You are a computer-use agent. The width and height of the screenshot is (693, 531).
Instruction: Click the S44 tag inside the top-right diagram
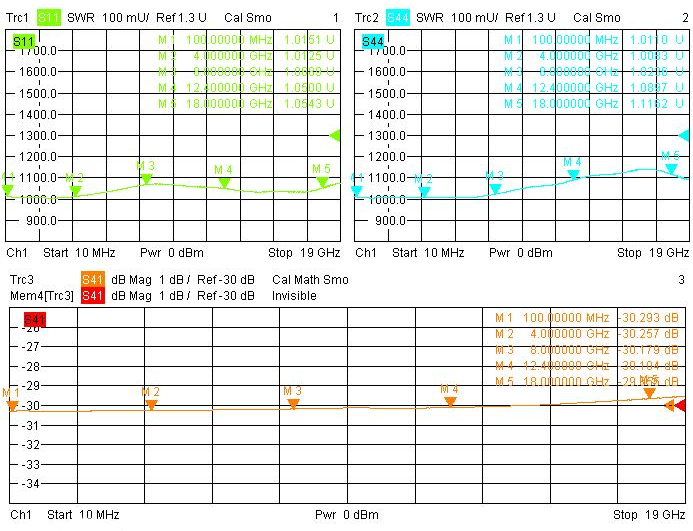coord(373,41)
